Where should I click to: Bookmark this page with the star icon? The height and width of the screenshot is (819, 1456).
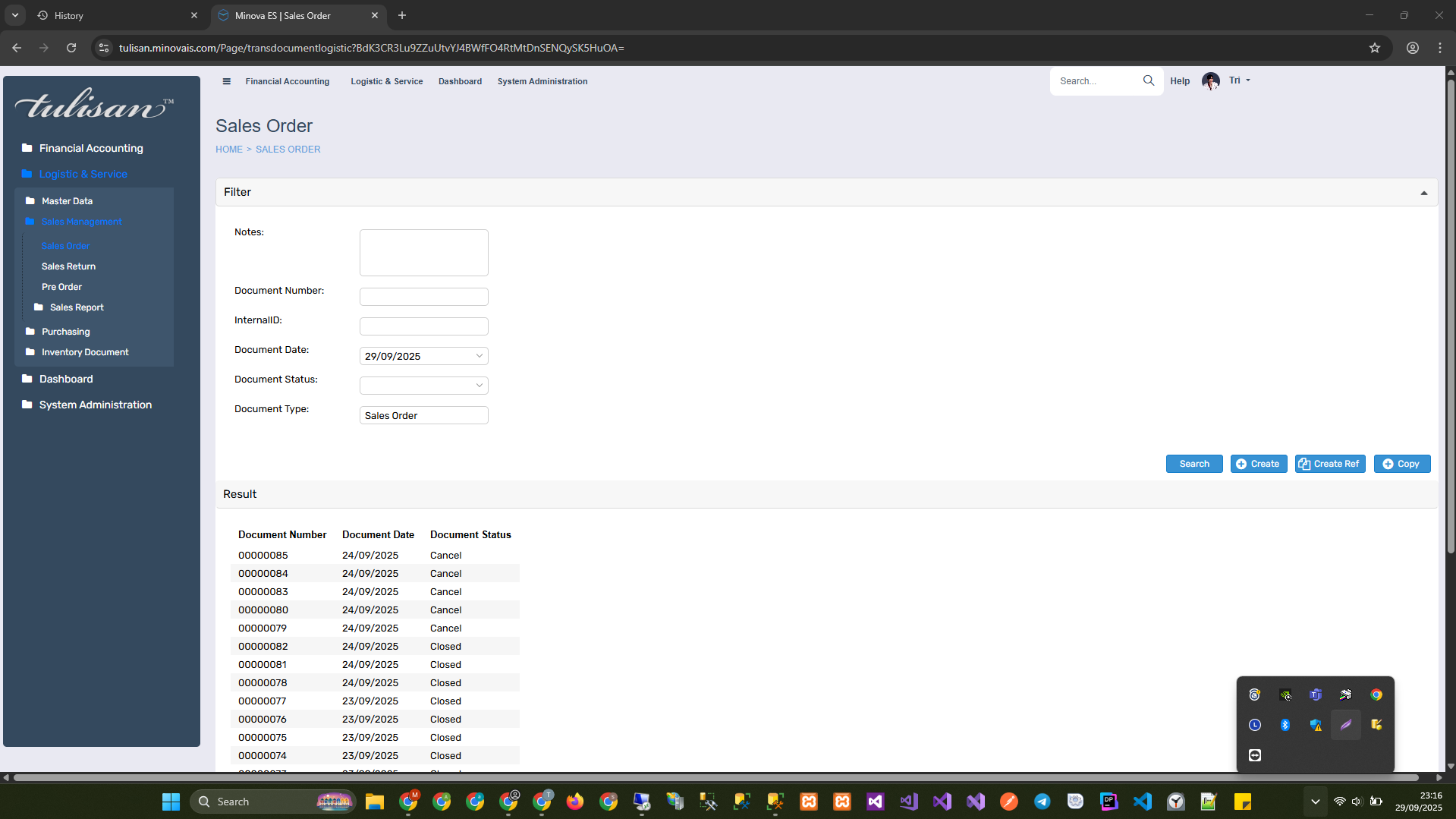click(1374, 48)
